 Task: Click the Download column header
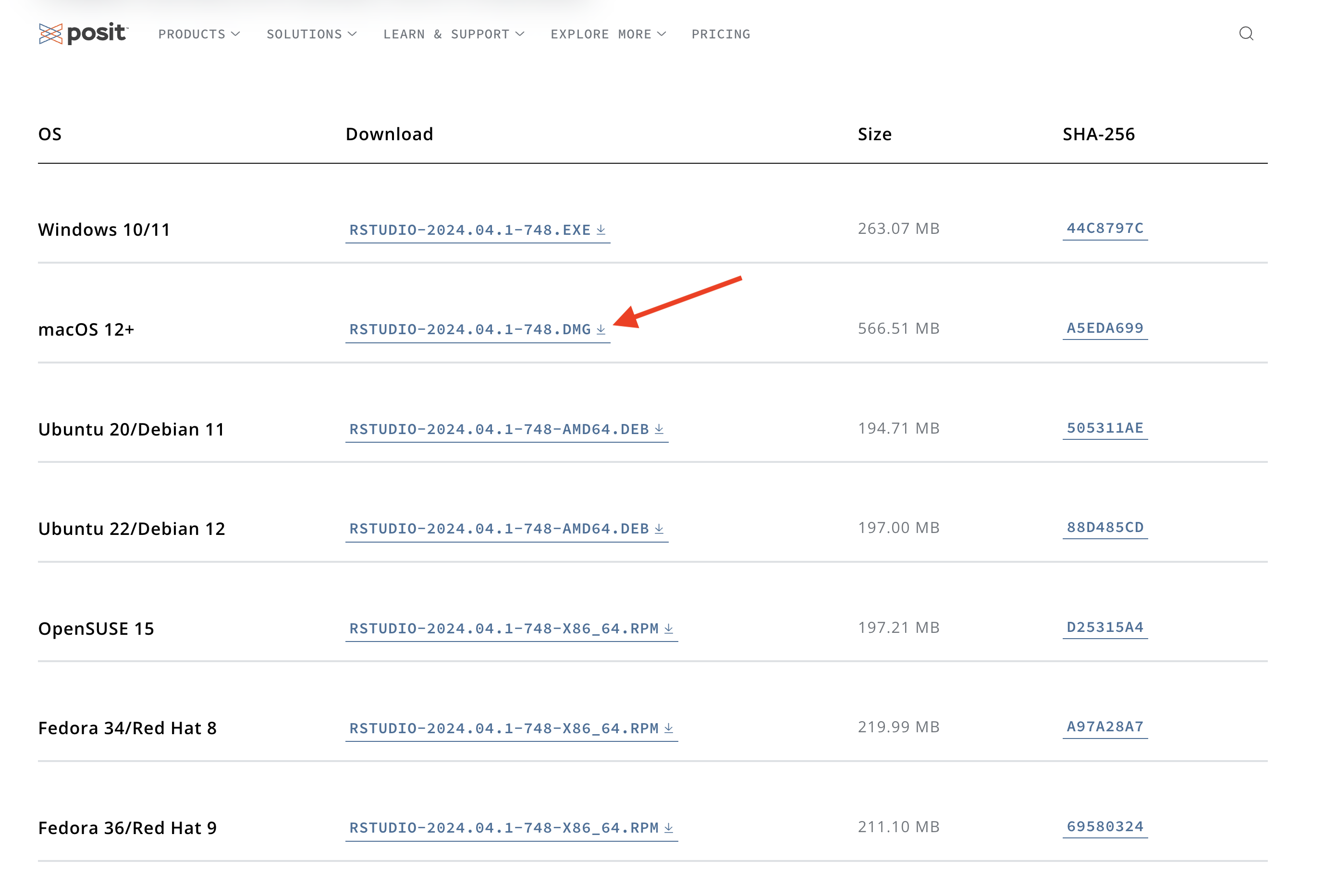pos(390,134)
